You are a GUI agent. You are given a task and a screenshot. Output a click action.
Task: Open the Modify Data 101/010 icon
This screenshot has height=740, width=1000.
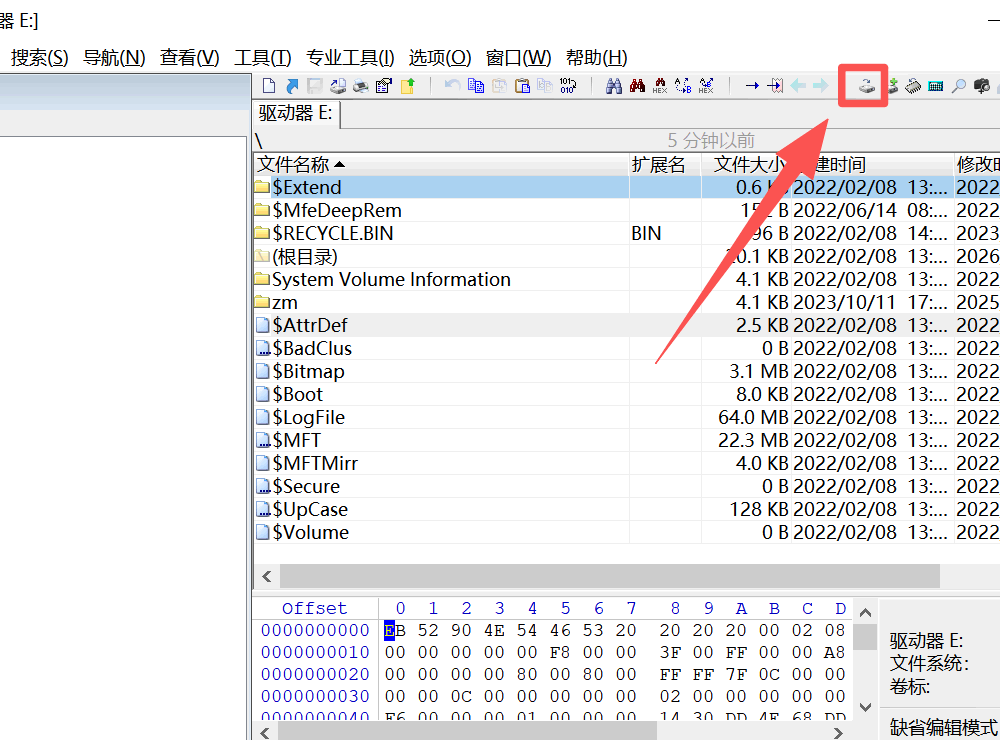click(568, 86)
